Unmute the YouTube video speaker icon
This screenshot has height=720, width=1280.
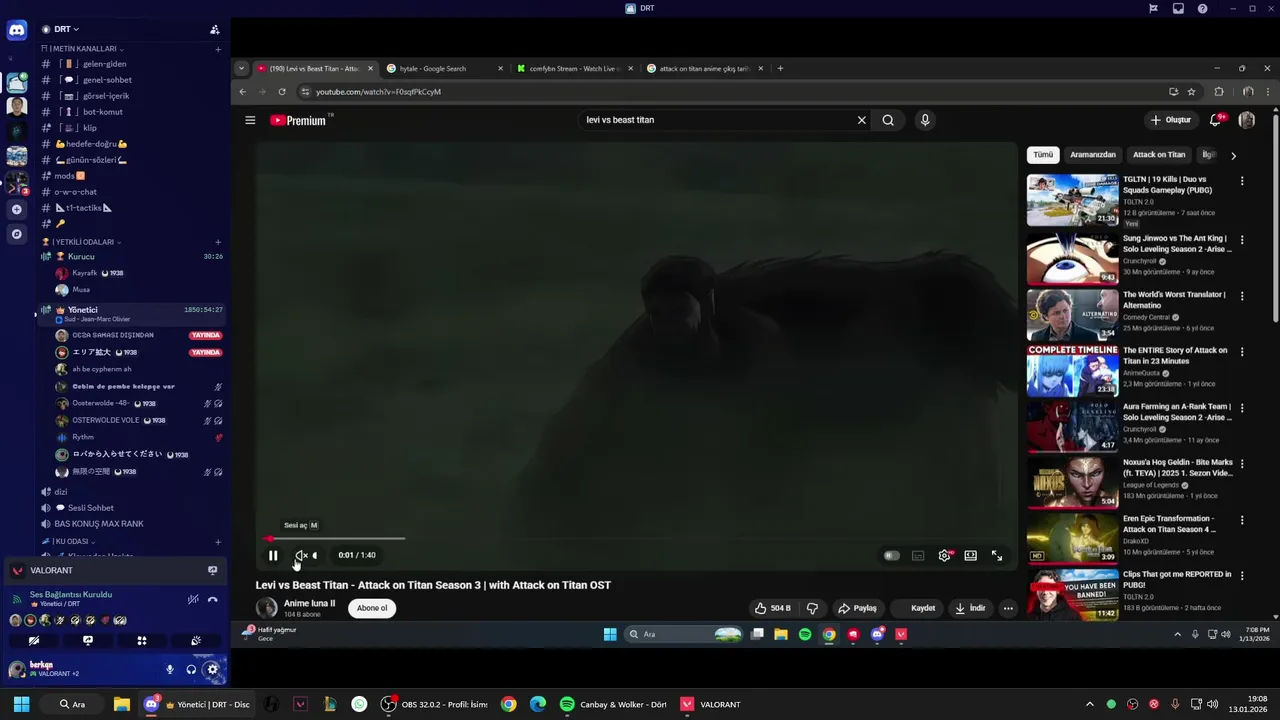click(300, 556)
